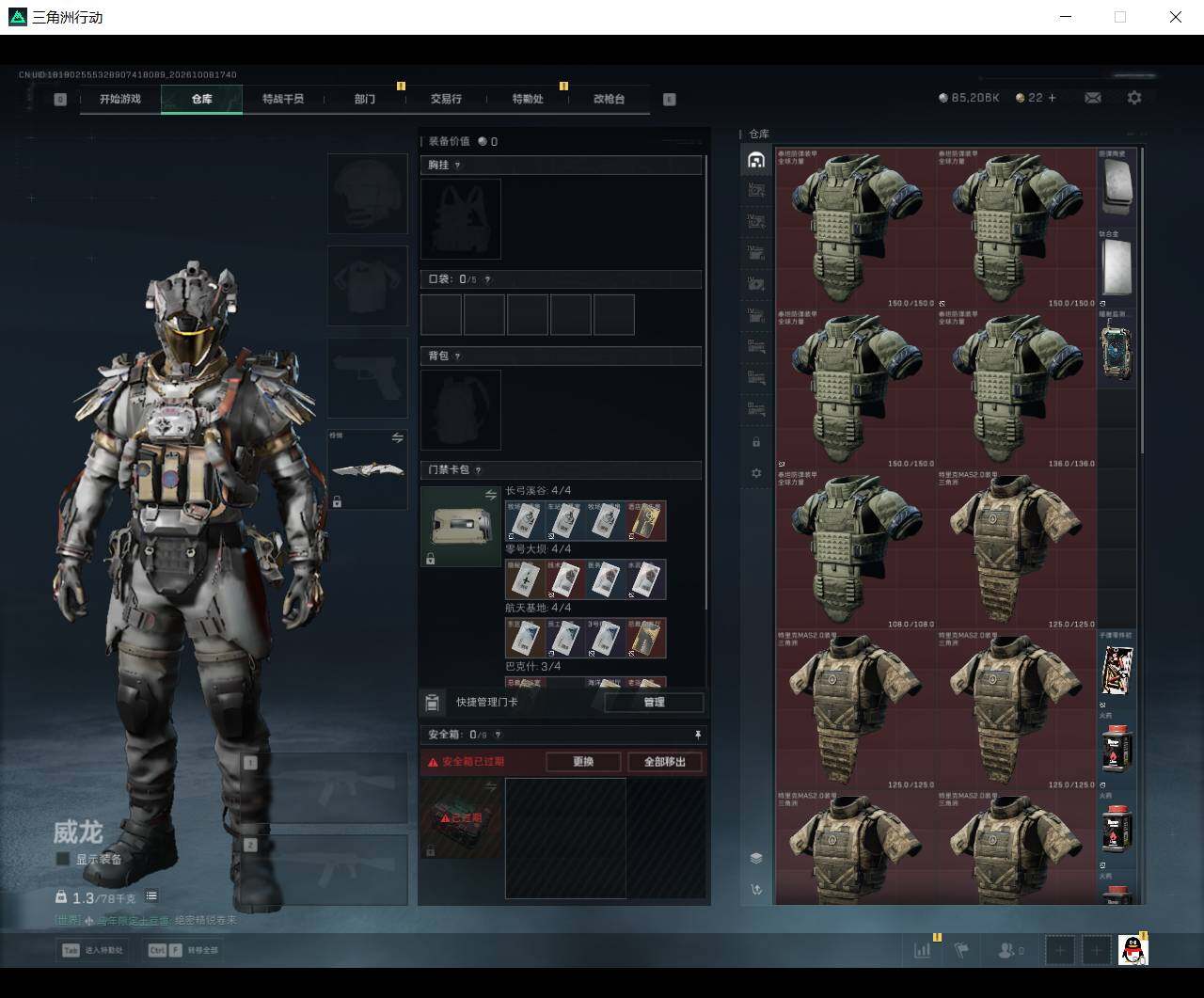This screenshot has height=998, width=1204.
Task: Click help question mark next to 胸挂
Action: pos(458,165)
